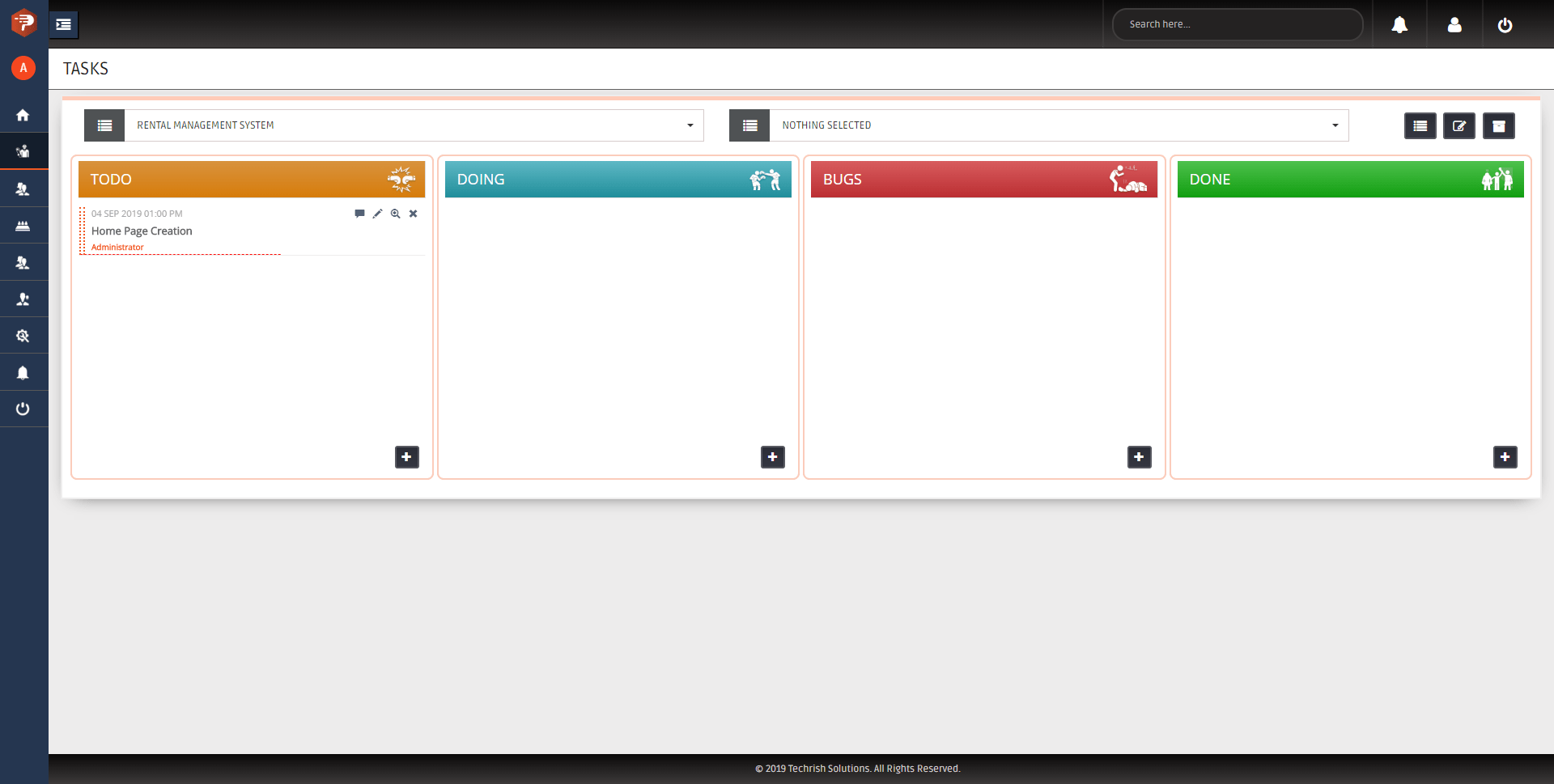Image resolution: width=1554 pixels, height=784 pixels.
Task: Click inside the Search here input field
Action: pos(1238,24)
